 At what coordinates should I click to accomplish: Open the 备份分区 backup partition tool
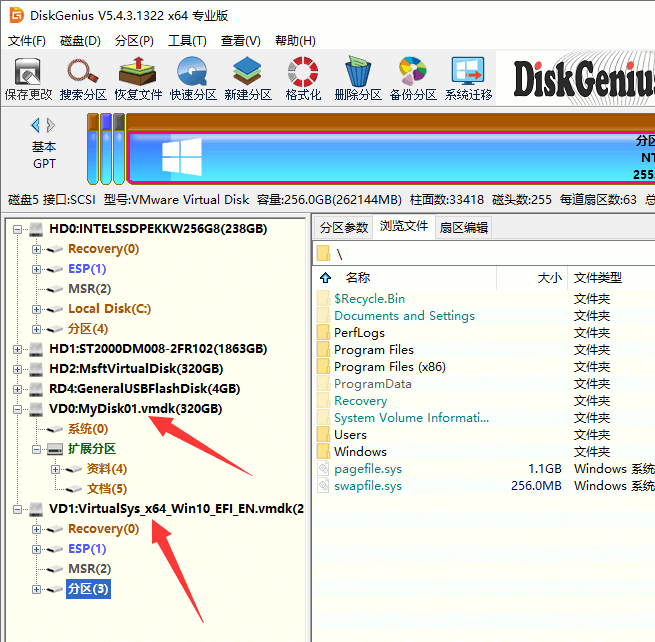tap(413, 79)
